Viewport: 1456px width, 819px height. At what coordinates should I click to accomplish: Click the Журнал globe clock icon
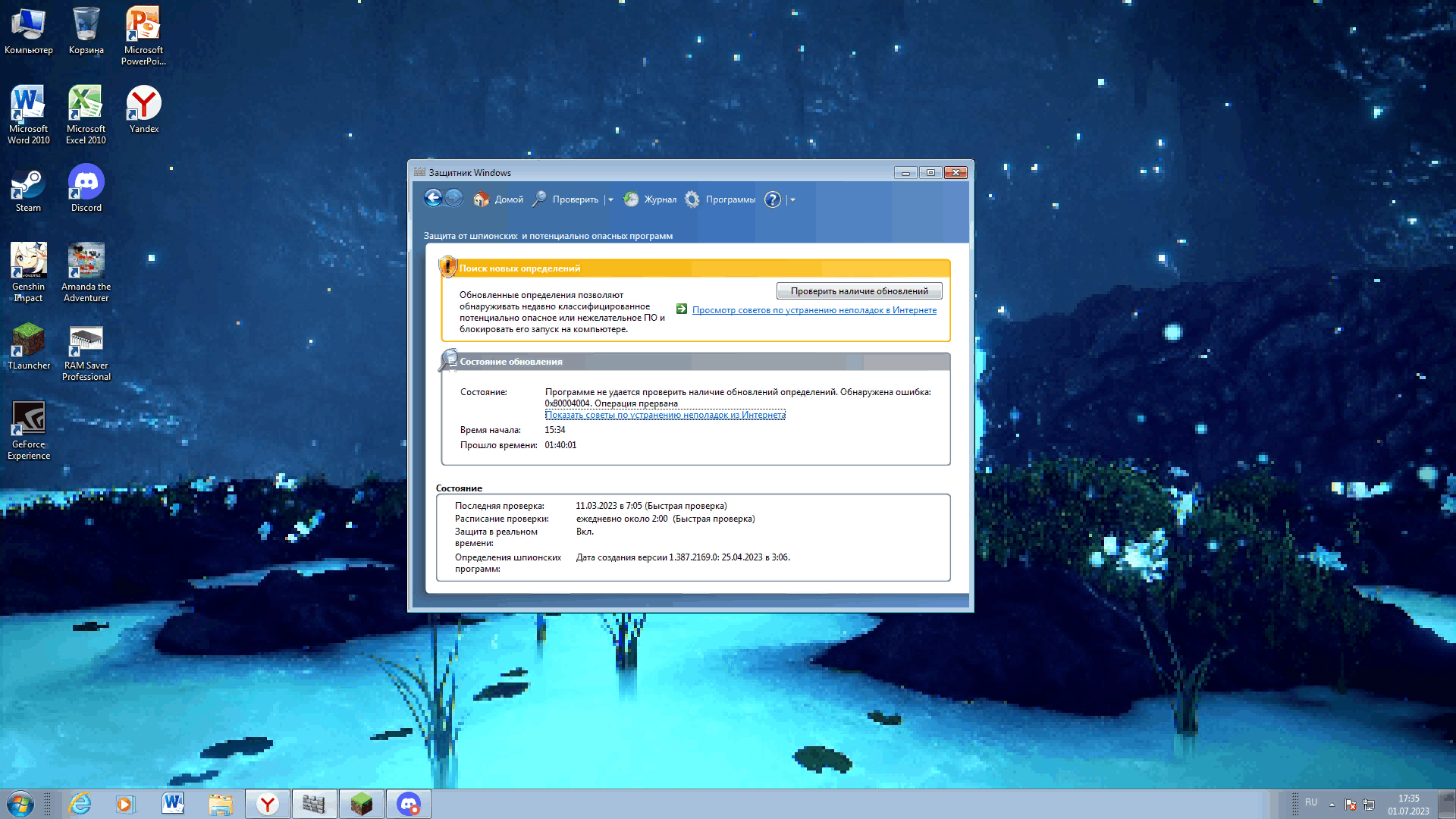click(x=631, y=199)
